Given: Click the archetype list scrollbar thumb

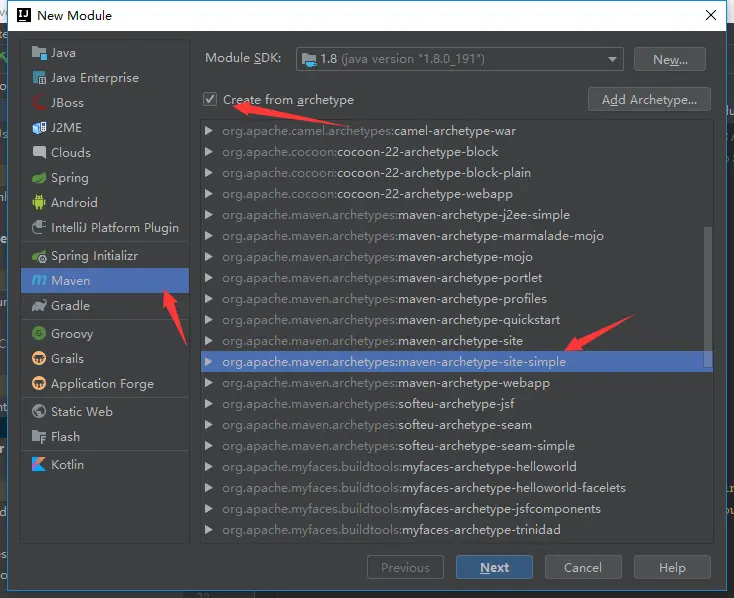Looking at the screenshot, I should click(708, 297).
